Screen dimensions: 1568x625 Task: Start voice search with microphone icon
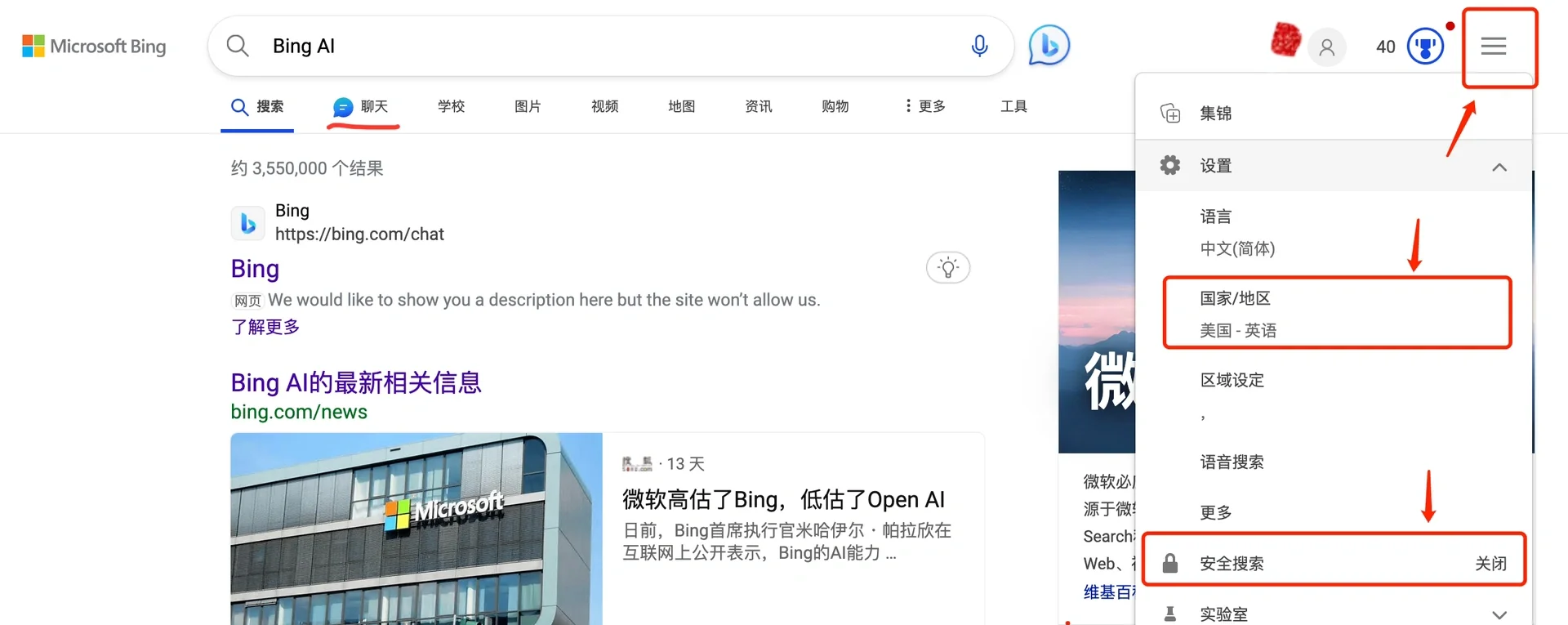click(x=979, y=46)
